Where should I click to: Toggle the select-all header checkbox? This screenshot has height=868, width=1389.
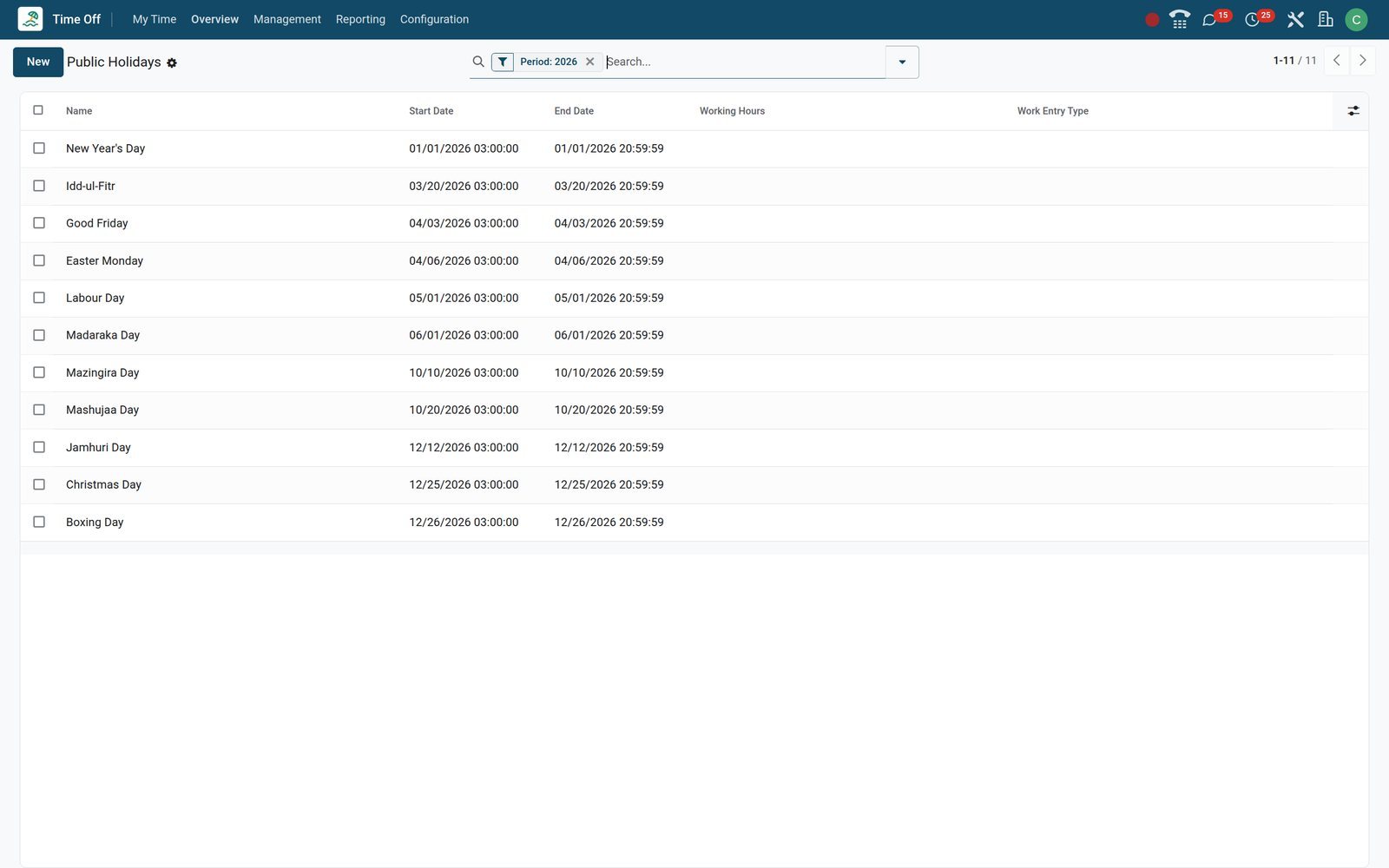38,110
